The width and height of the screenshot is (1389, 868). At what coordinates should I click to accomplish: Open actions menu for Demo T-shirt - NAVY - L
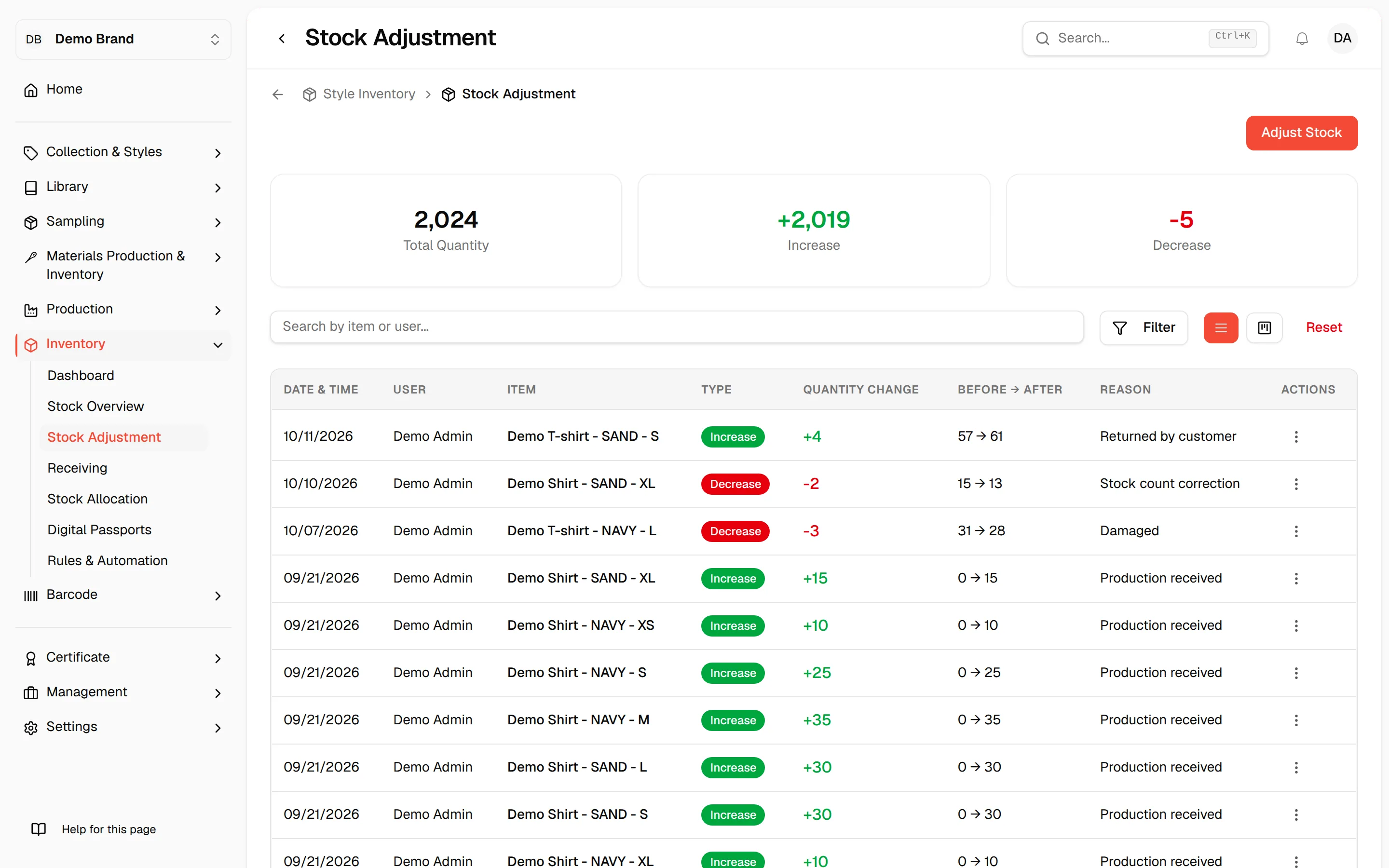(x=1296, y=531)
